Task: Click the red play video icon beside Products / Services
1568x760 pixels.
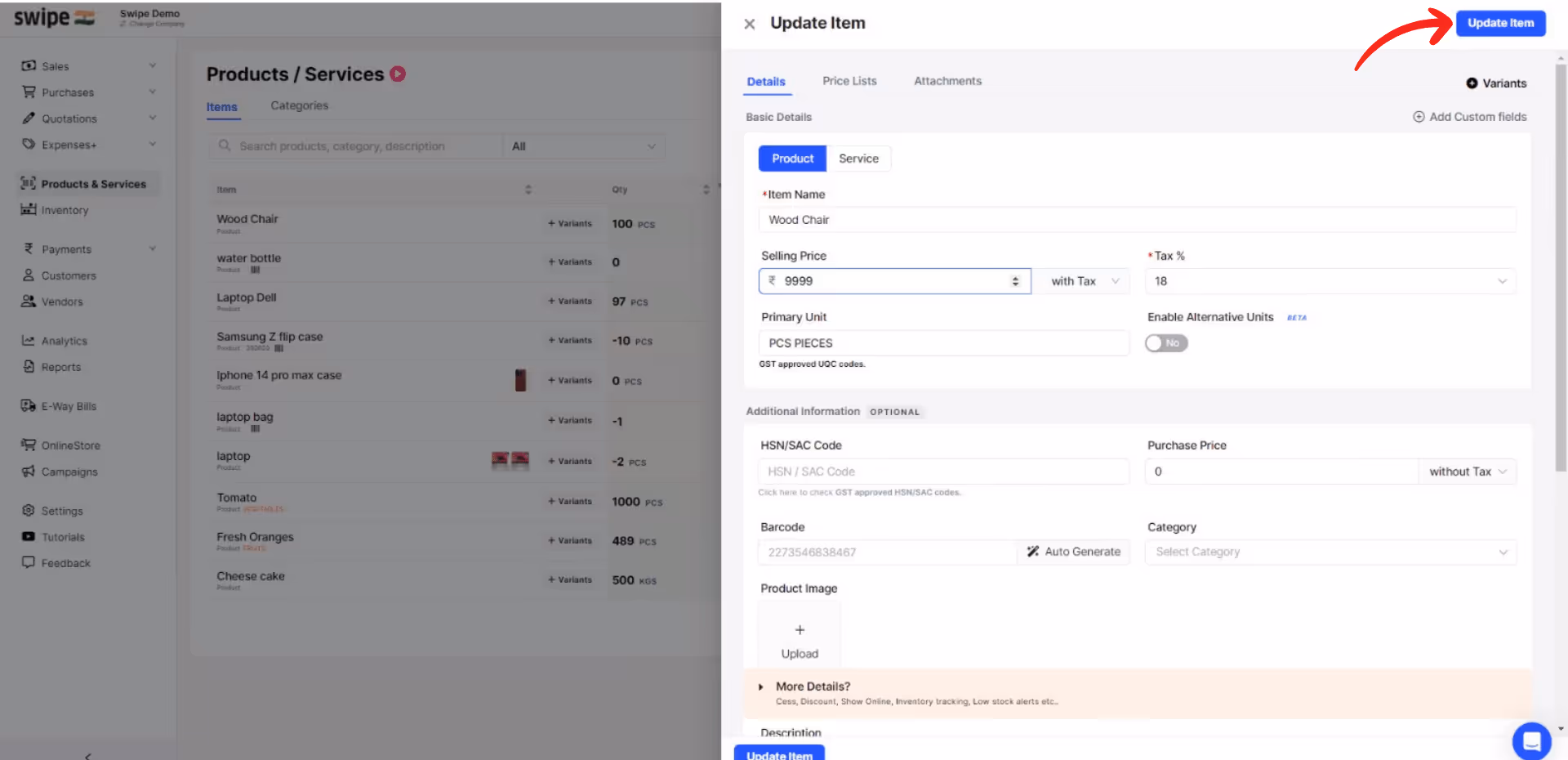Action: click(398, 74)
